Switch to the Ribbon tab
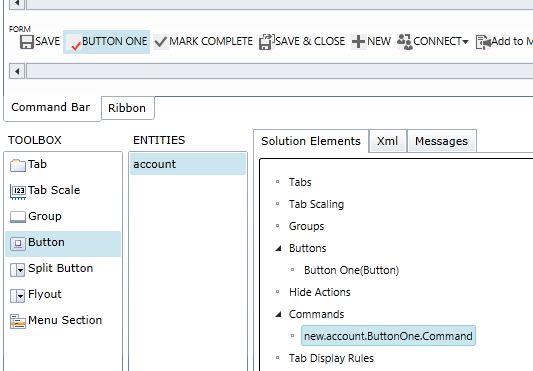The height and width of the screenshot is (371, 533). point(127,108)
